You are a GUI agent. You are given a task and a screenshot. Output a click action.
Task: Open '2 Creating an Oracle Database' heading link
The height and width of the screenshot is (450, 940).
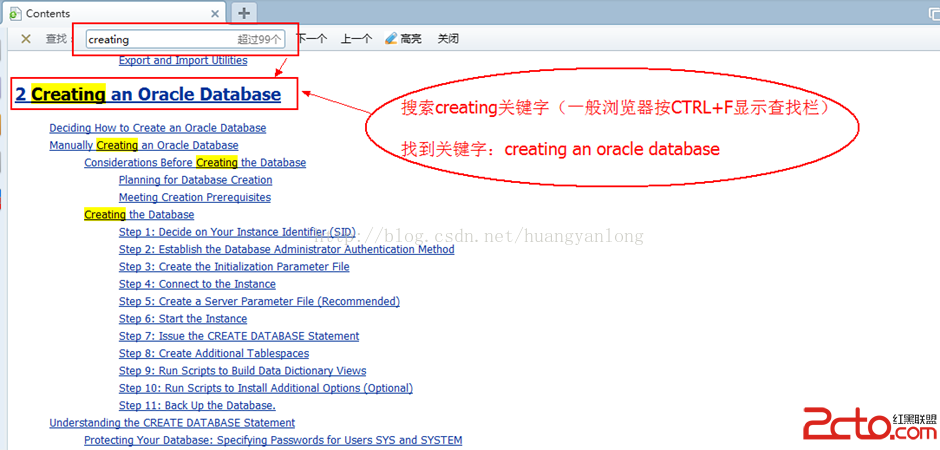coord(148,94)
